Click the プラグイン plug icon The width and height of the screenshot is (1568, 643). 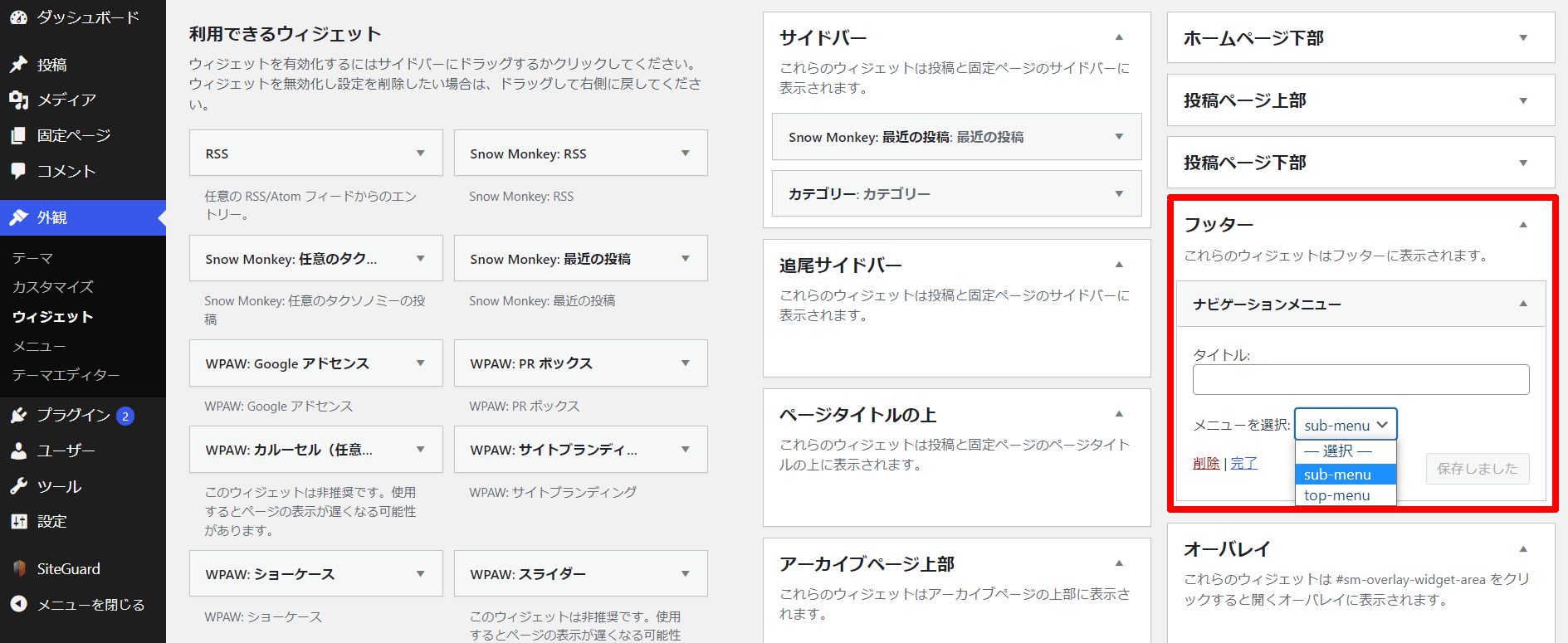[x=18, y=415]
